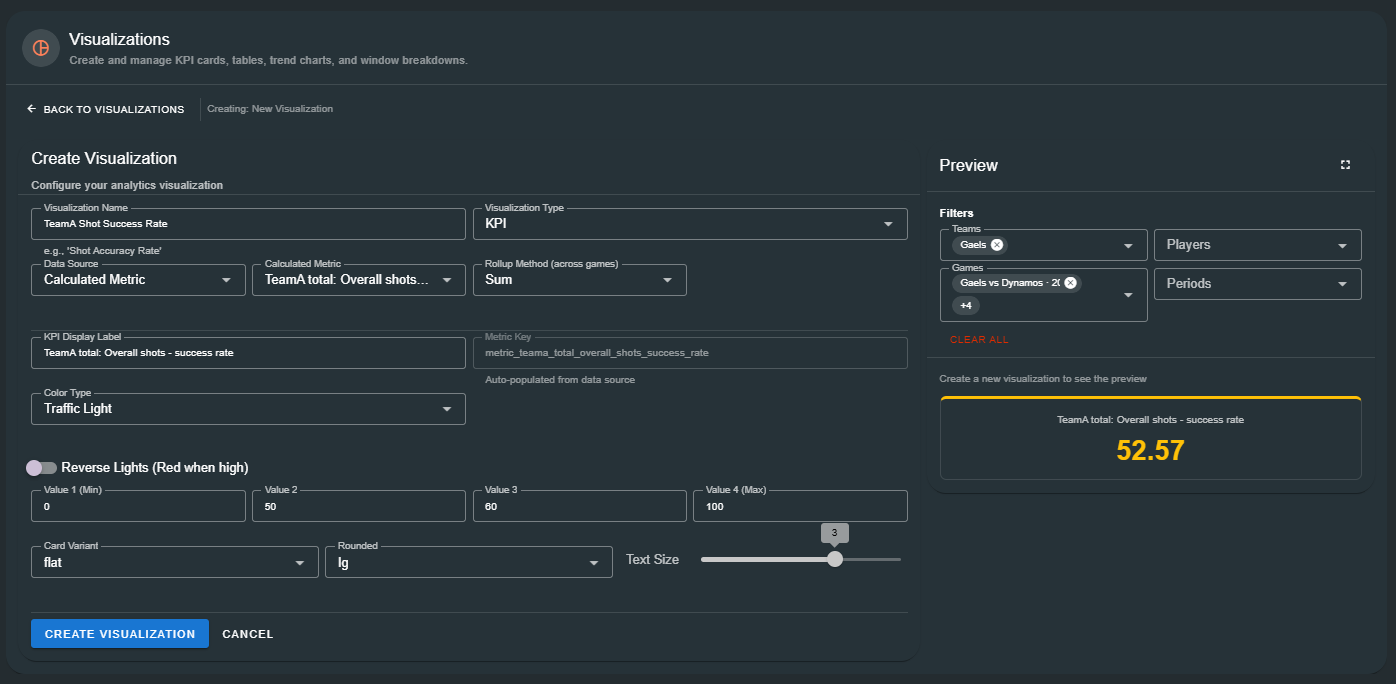Click the 52.57 KPI value
Image resolution: width=1396 pixels, height=684 pixels.
pos(1150,451)
